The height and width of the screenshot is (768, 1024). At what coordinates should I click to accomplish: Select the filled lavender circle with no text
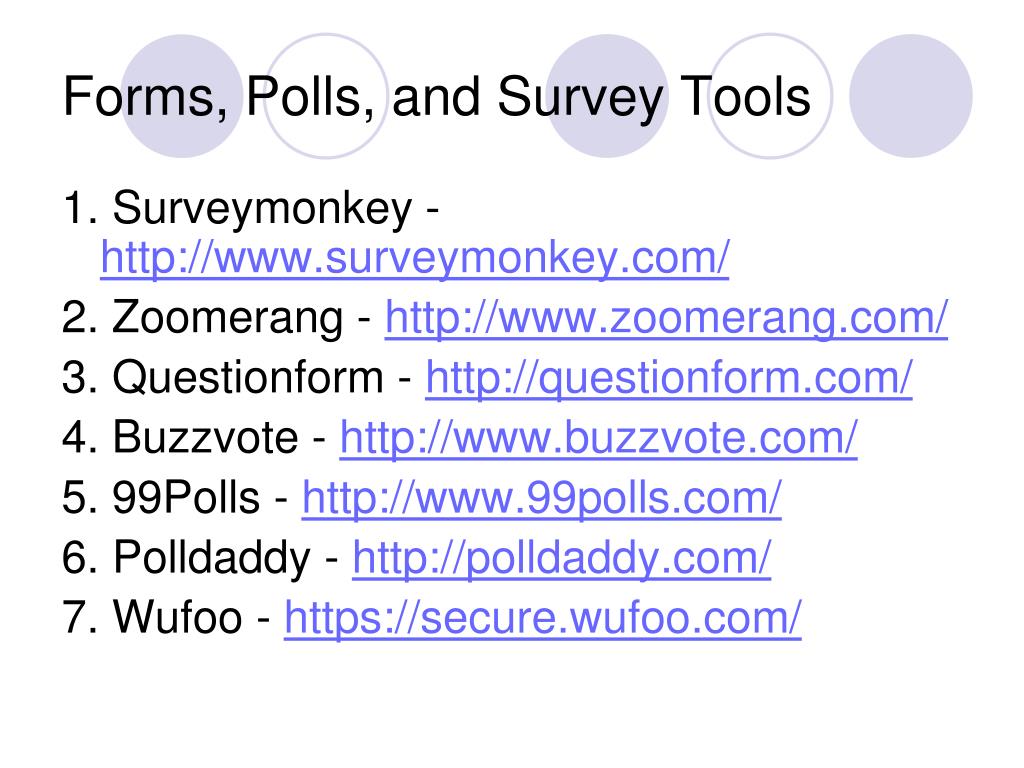click(x=910, y=96)
